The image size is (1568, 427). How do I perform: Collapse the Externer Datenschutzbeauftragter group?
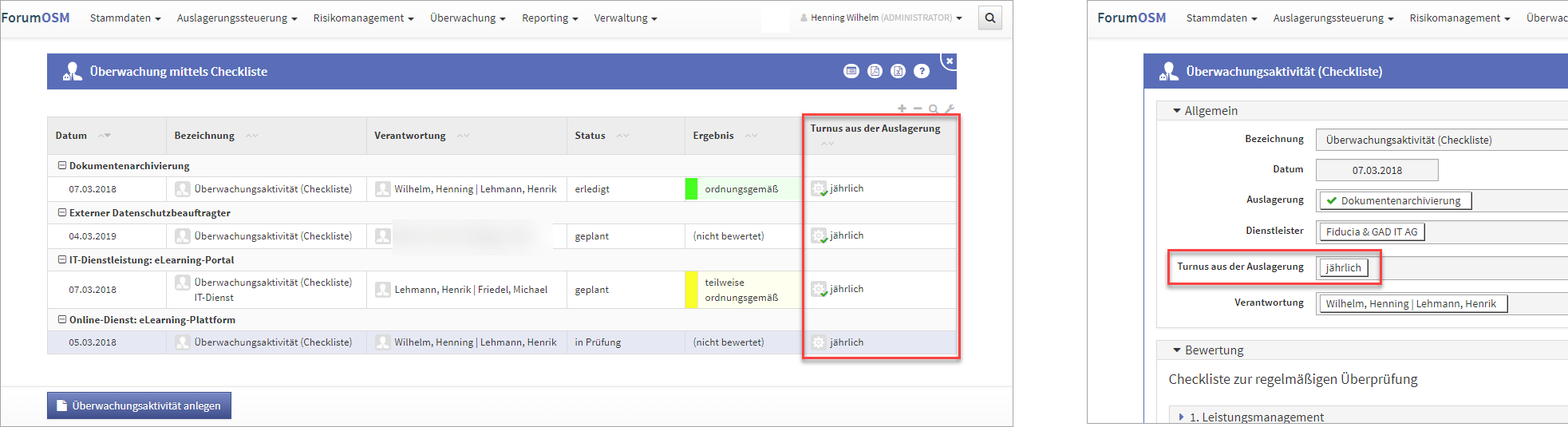click(61, 213)
